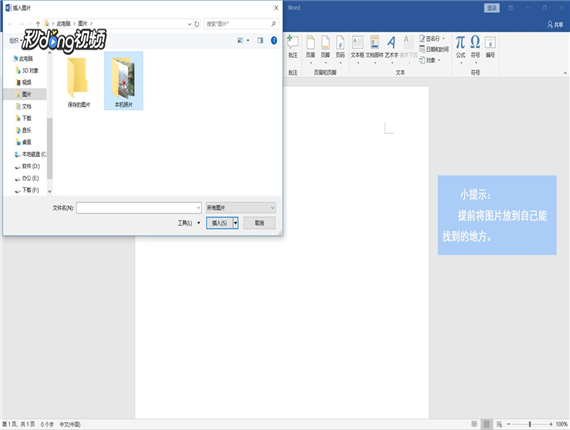Open the Insert button's split dropdown arrow

coord(236,223)
